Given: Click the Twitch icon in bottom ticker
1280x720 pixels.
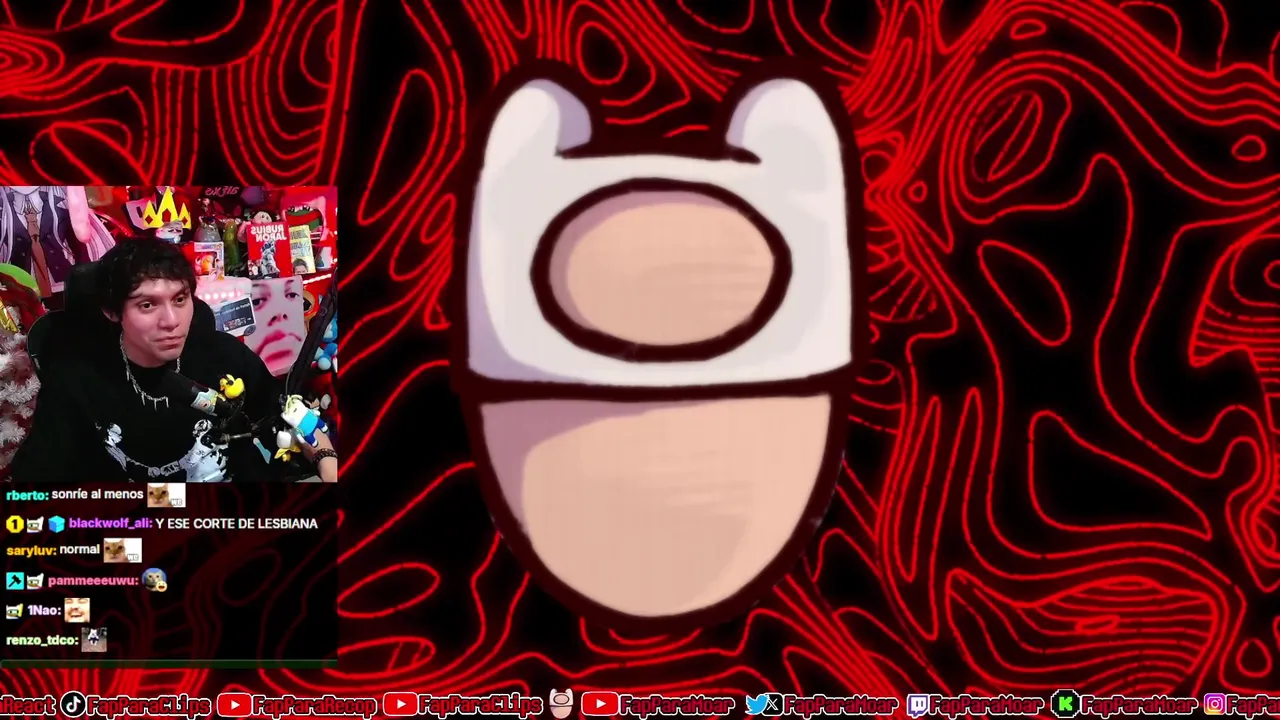Looking at the screenshot, I should 918,705.
